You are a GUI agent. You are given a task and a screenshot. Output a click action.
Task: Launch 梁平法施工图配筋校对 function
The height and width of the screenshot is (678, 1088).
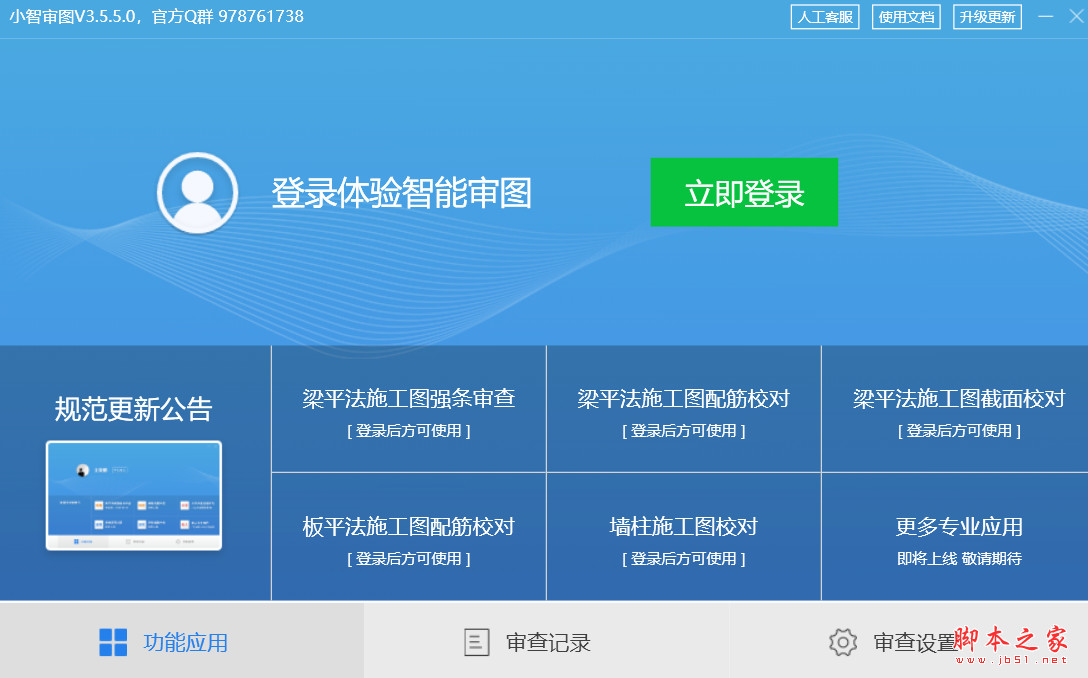[x=683, y=409]
